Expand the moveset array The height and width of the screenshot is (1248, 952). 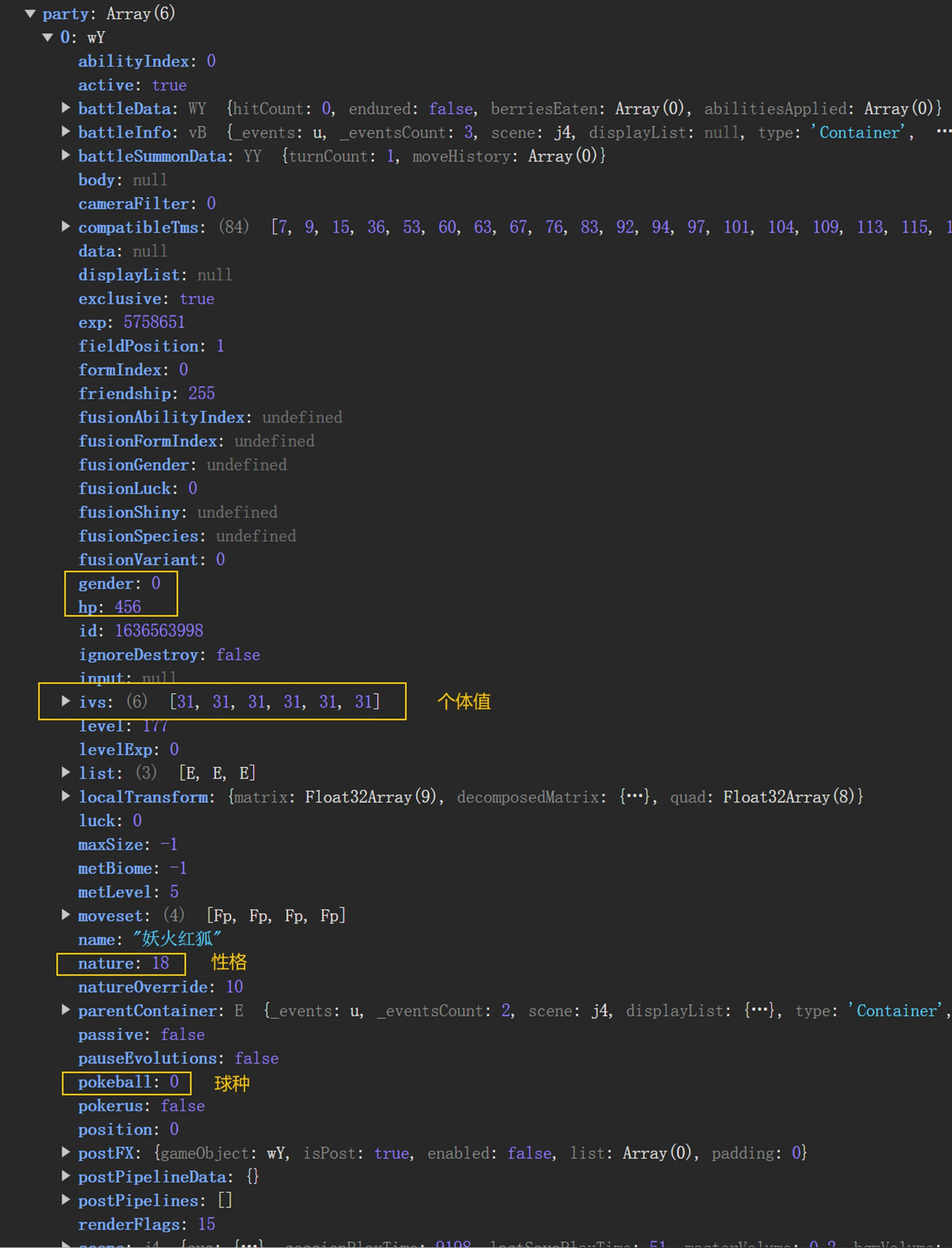pyautogui.click(x=66, y=915)
